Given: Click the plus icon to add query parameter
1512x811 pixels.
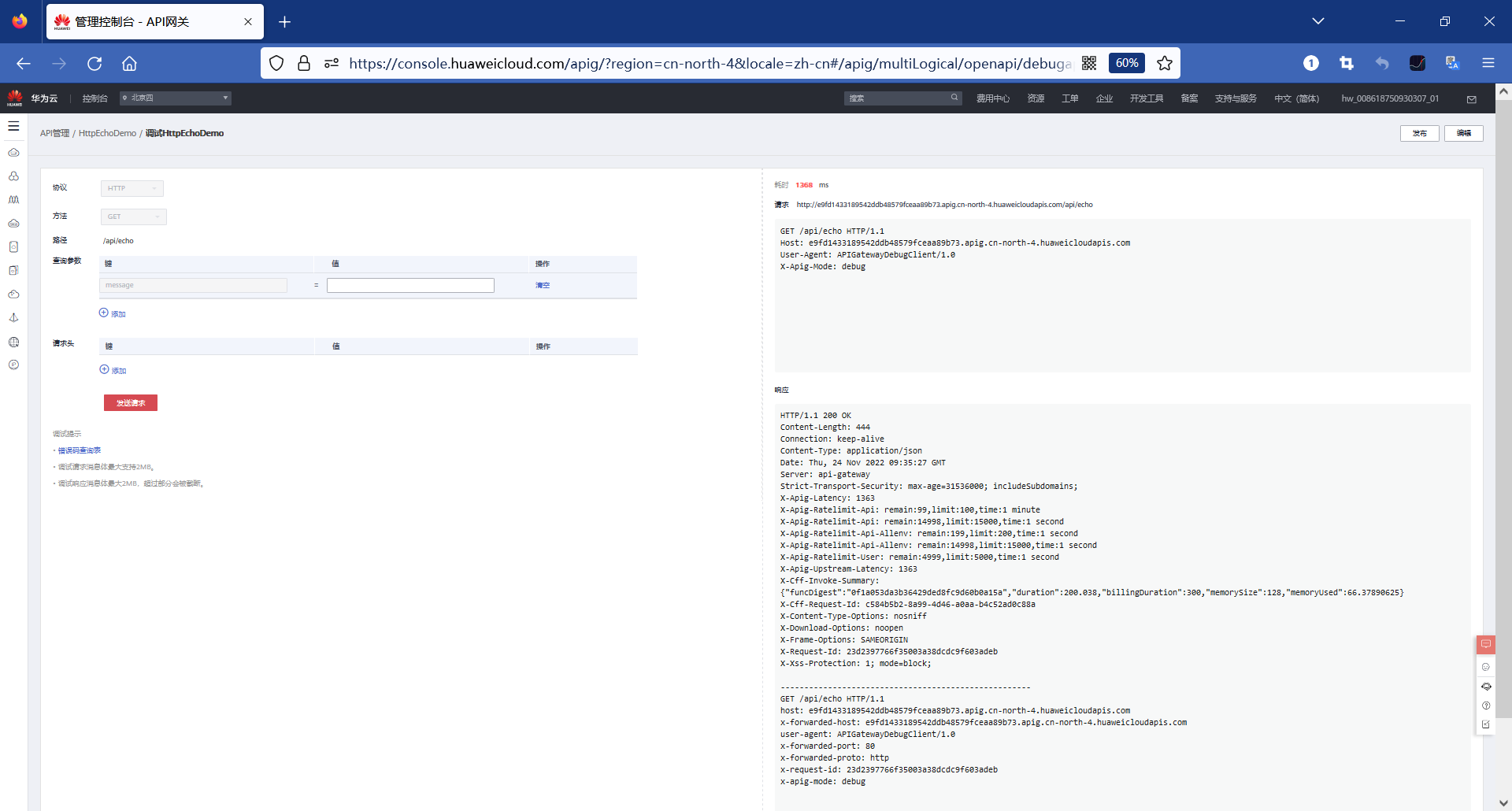Looking at the screenshot, I should [103, 313].
